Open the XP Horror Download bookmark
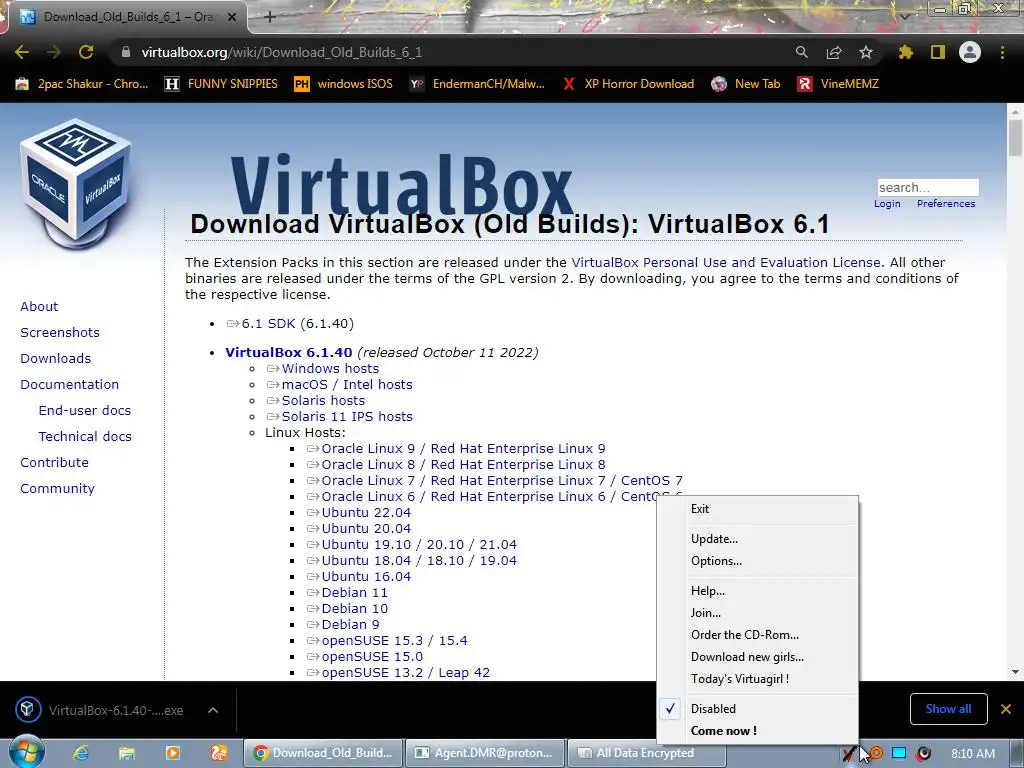This screenshot has height=768, width=1024. coord(628,84)
